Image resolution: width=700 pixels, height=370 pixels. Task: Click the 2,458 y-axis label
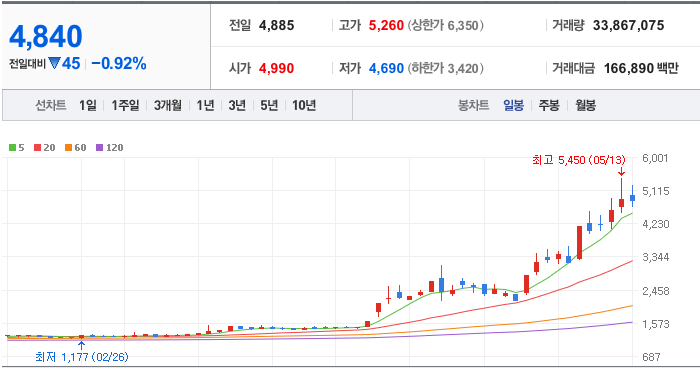tap(656, 291)
